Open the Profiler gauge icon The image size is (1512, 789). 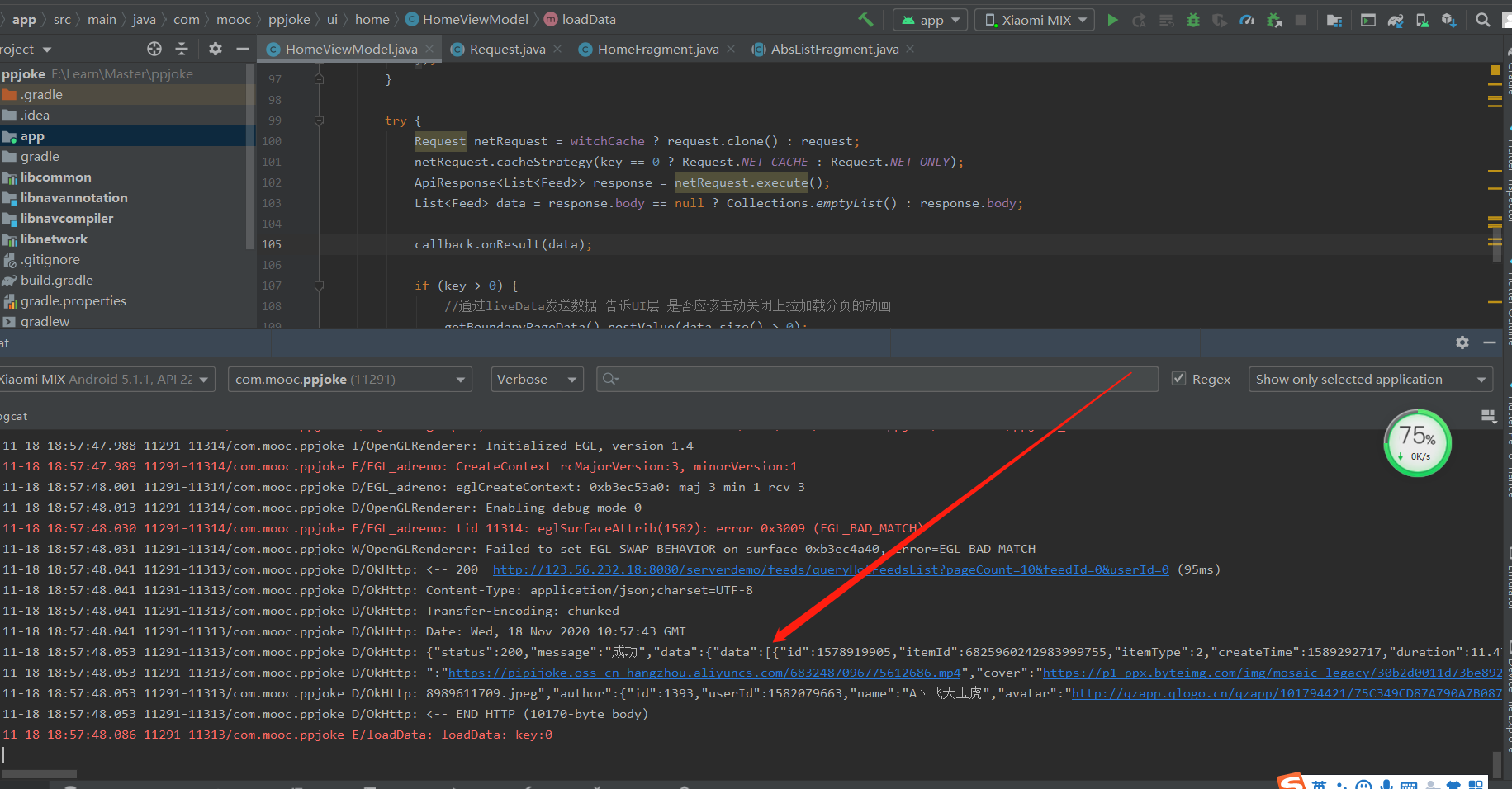[1247, 20]
